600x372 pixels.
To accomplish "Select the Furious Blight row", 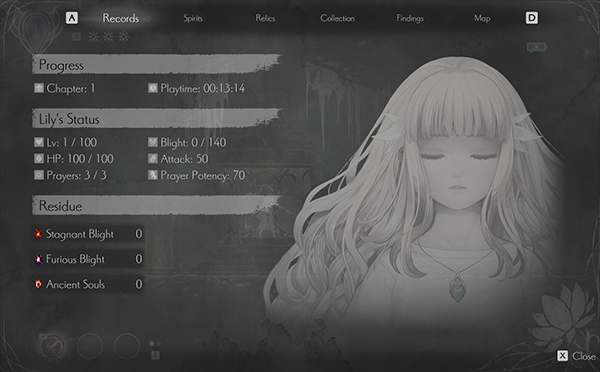I will (x=88, y=259).
